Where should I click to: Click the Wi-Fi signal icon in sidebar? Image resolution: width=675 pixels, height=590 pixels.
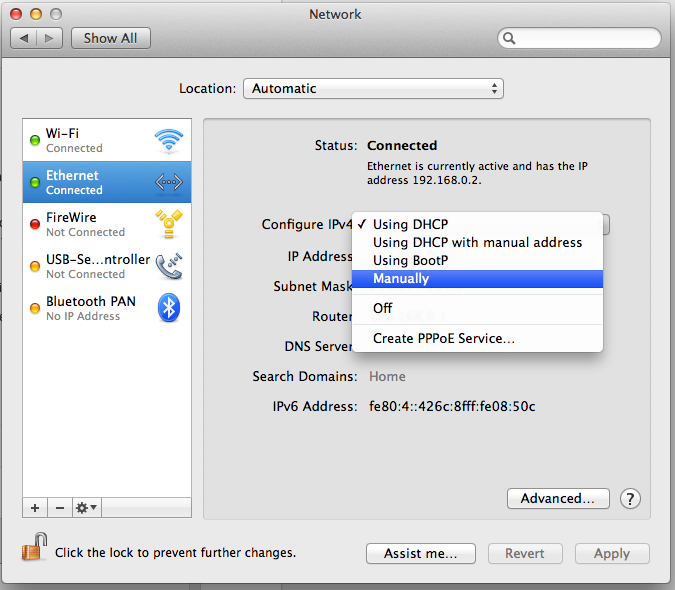click(x=169, y=140)
